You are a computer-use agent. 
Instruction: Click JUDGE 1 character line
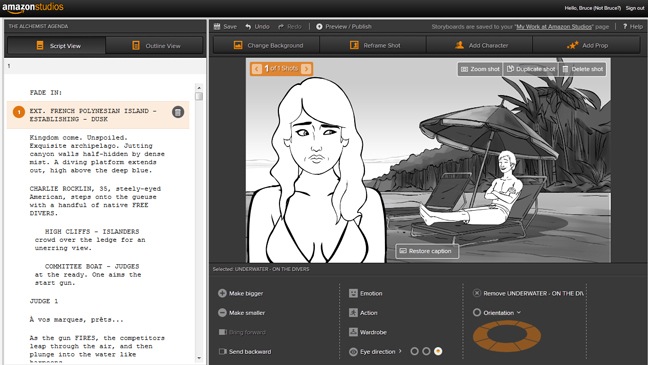coord(43,301)
